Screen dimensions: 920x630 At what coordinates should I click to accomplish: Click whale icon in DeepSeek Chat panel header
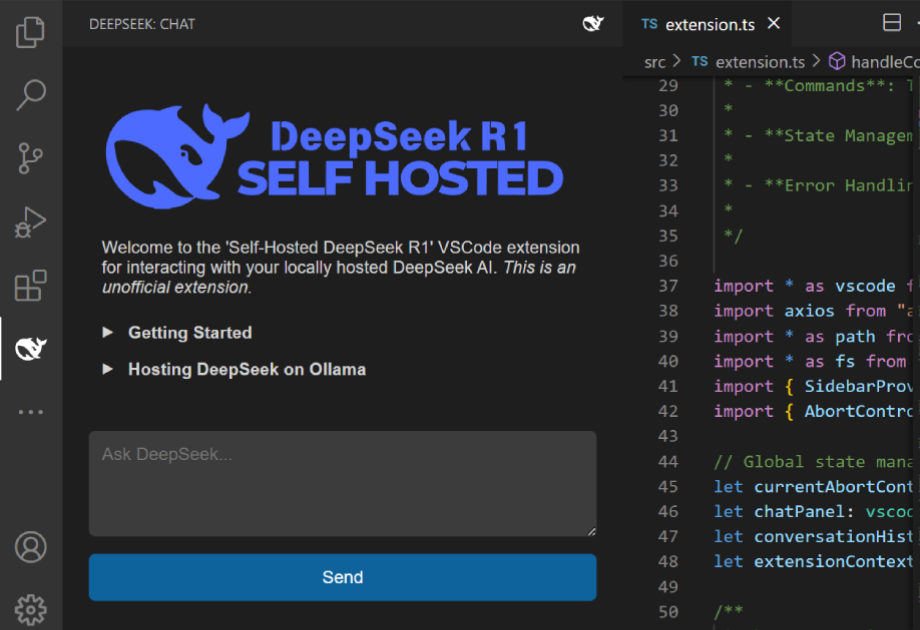[x=594, y=24]
